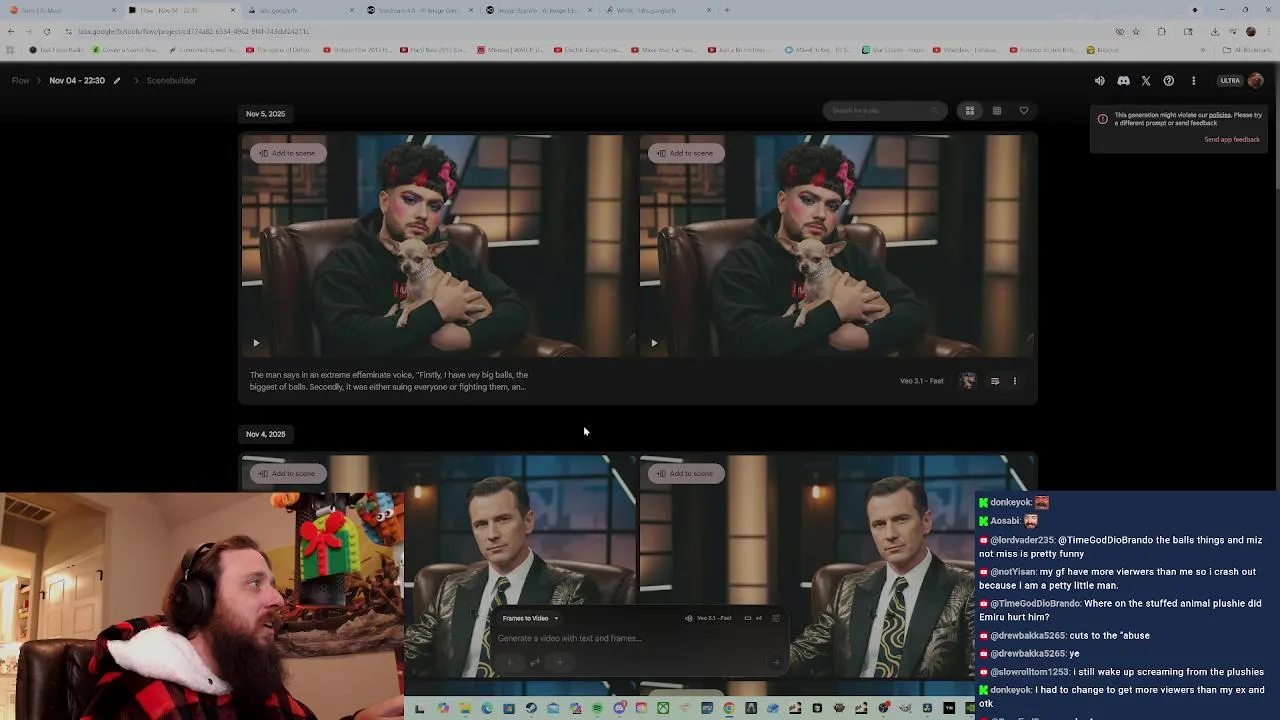Go to Flow home in breadcrumb

coord(20,80)
